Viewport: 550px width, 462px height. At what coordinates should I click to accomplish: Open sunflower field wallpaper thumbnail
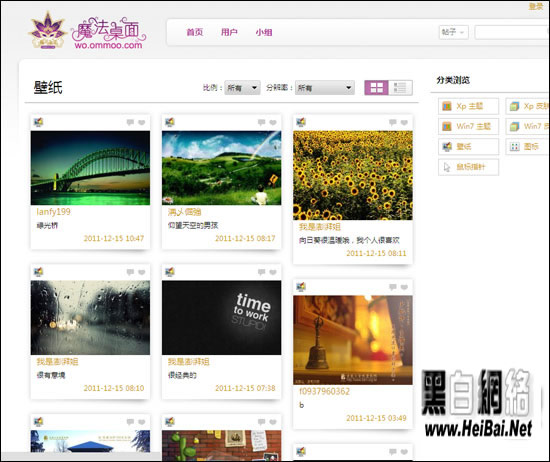[x=353, y=175]
